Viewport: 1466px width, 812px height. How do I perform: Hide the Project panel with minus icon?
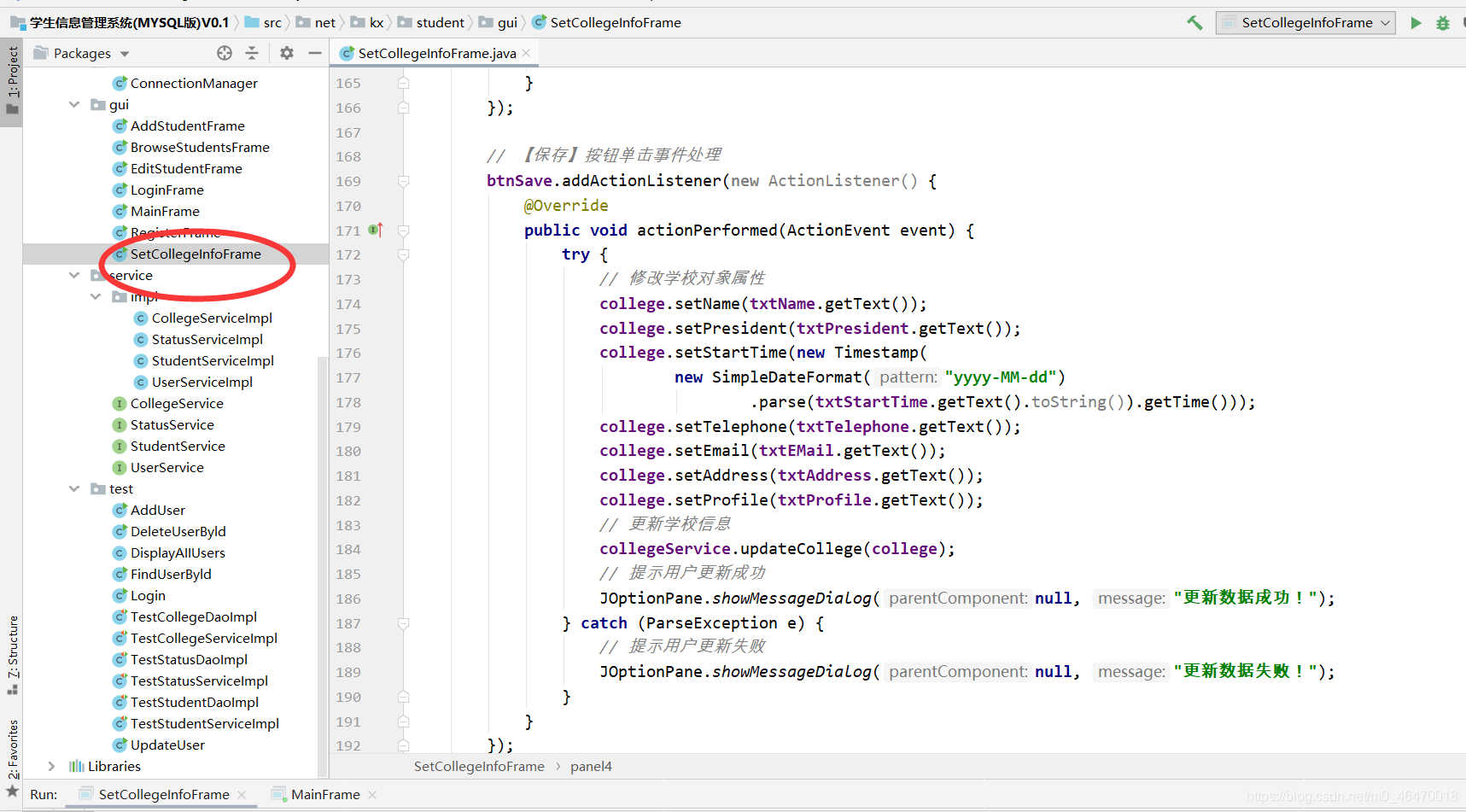[x=315, y=53]
